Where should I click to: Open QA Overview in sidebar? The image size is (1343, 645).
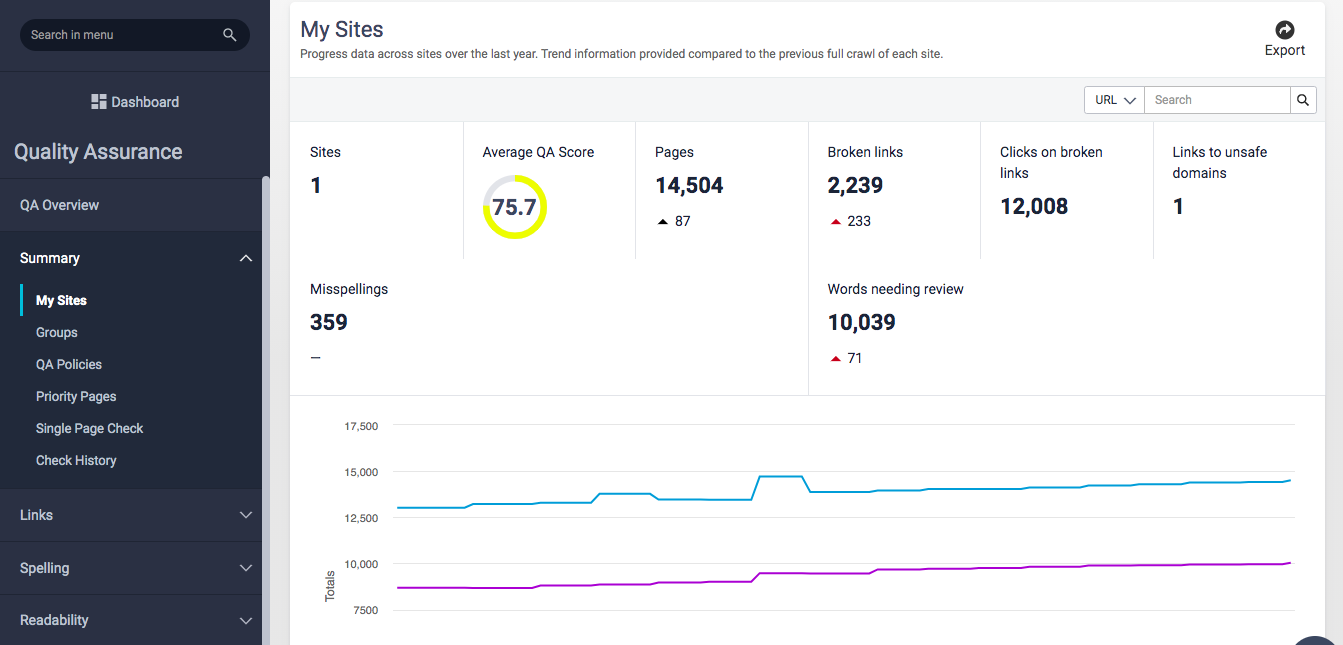point(60,205)
